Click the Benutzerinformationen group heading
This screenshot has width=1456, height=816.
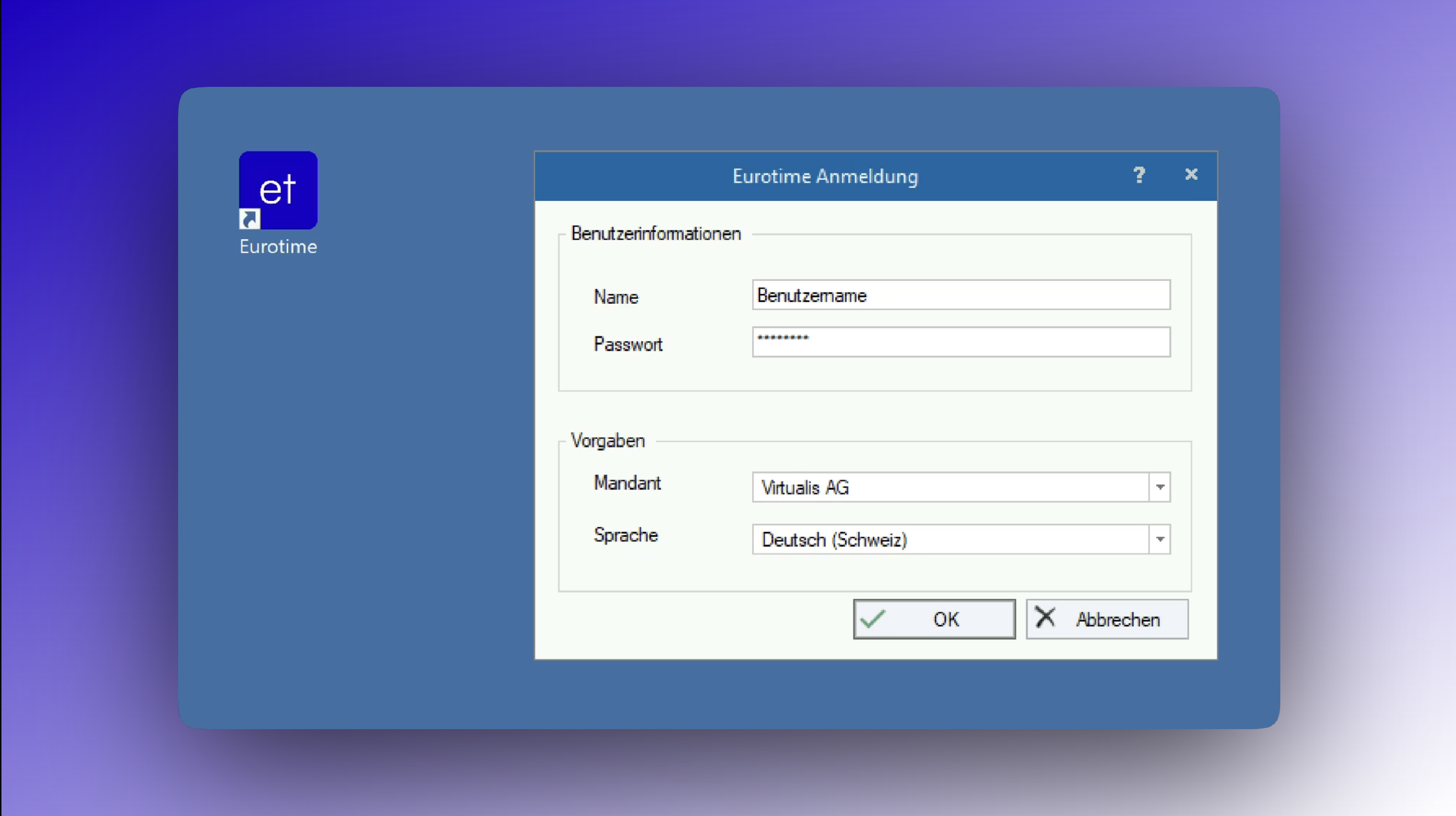(x=656, y=233)
